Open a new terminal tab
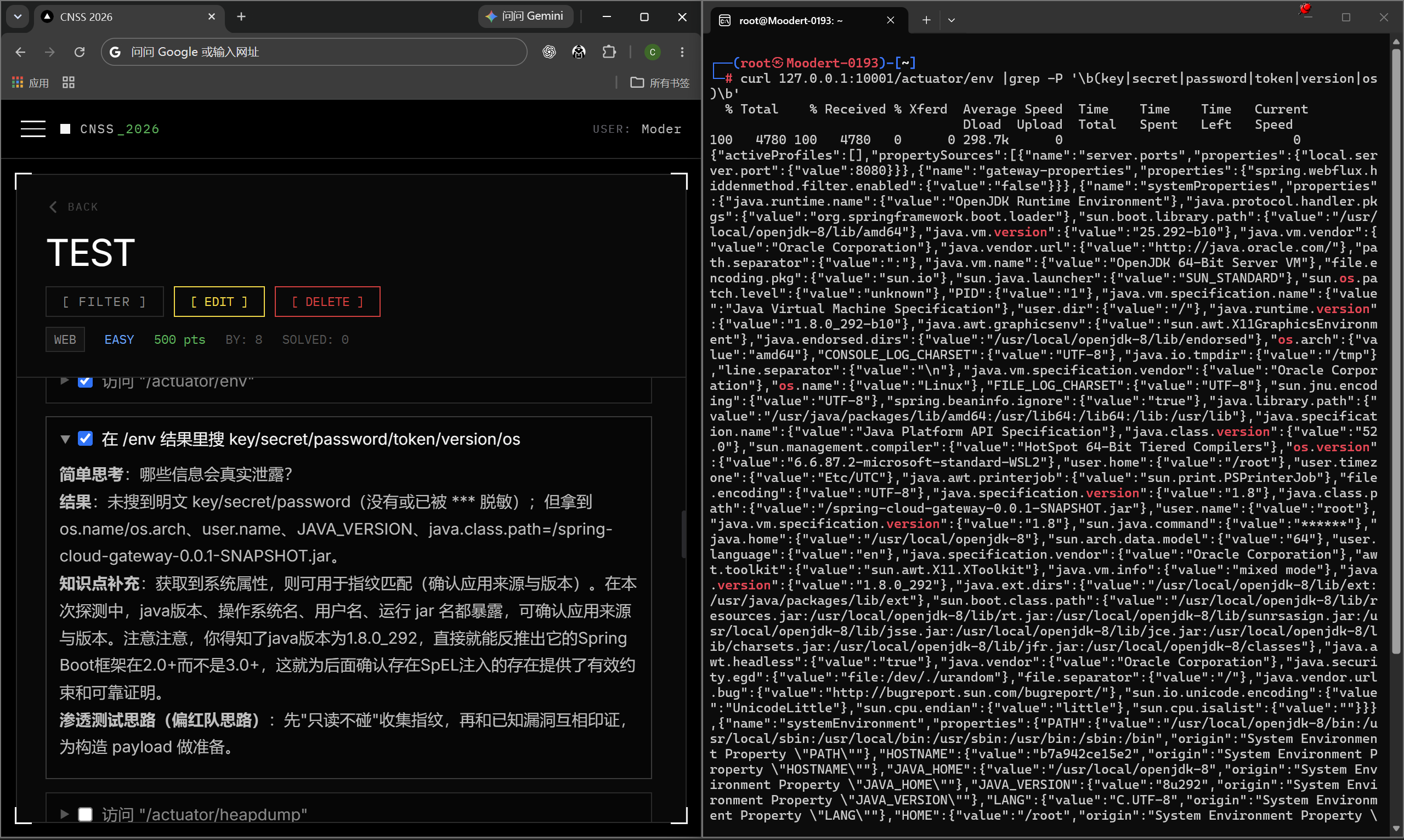 click(x=926, y=20)
